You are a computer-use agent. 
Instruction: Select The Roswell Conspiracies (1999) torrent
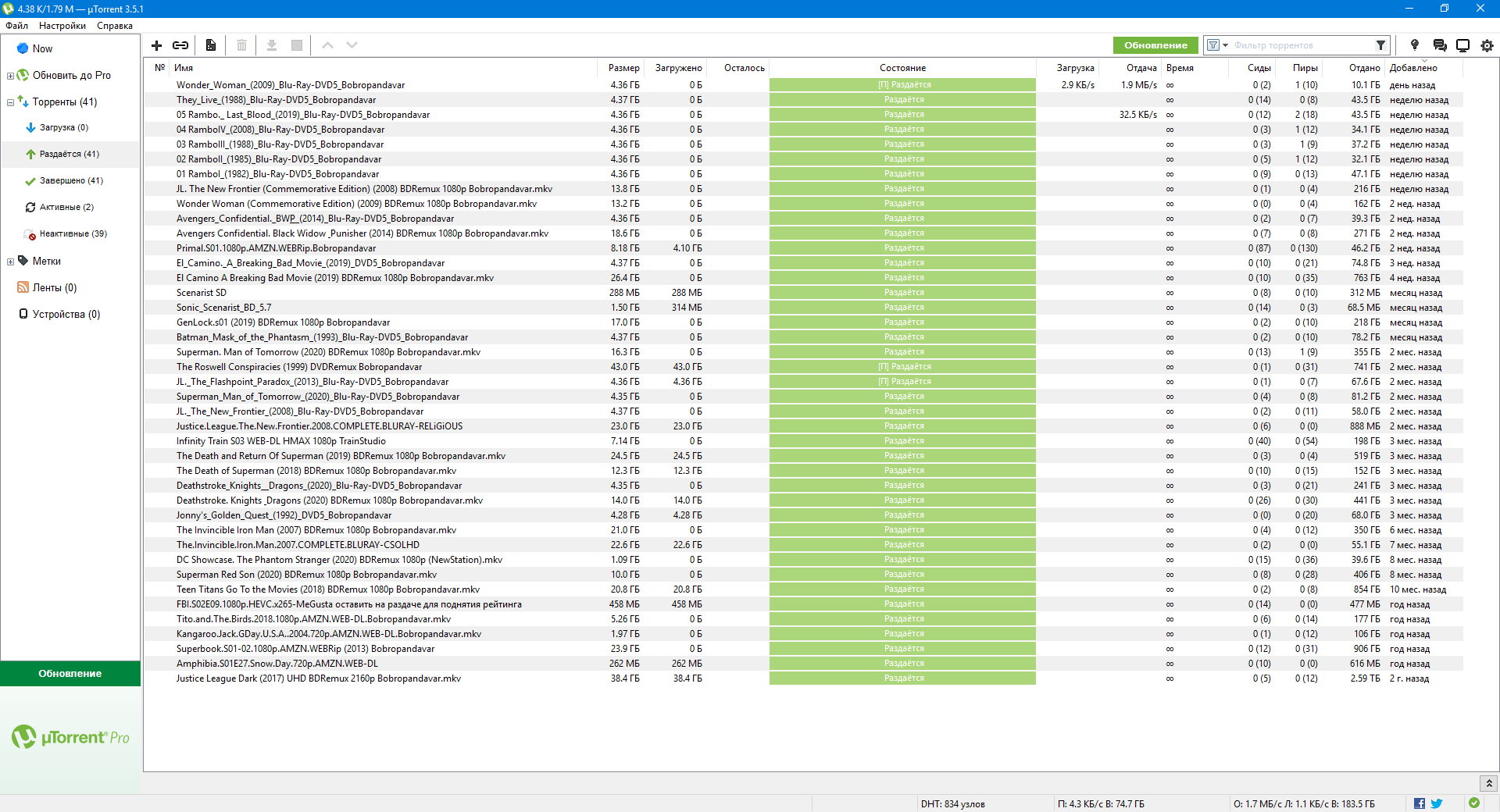pos(802,367)
